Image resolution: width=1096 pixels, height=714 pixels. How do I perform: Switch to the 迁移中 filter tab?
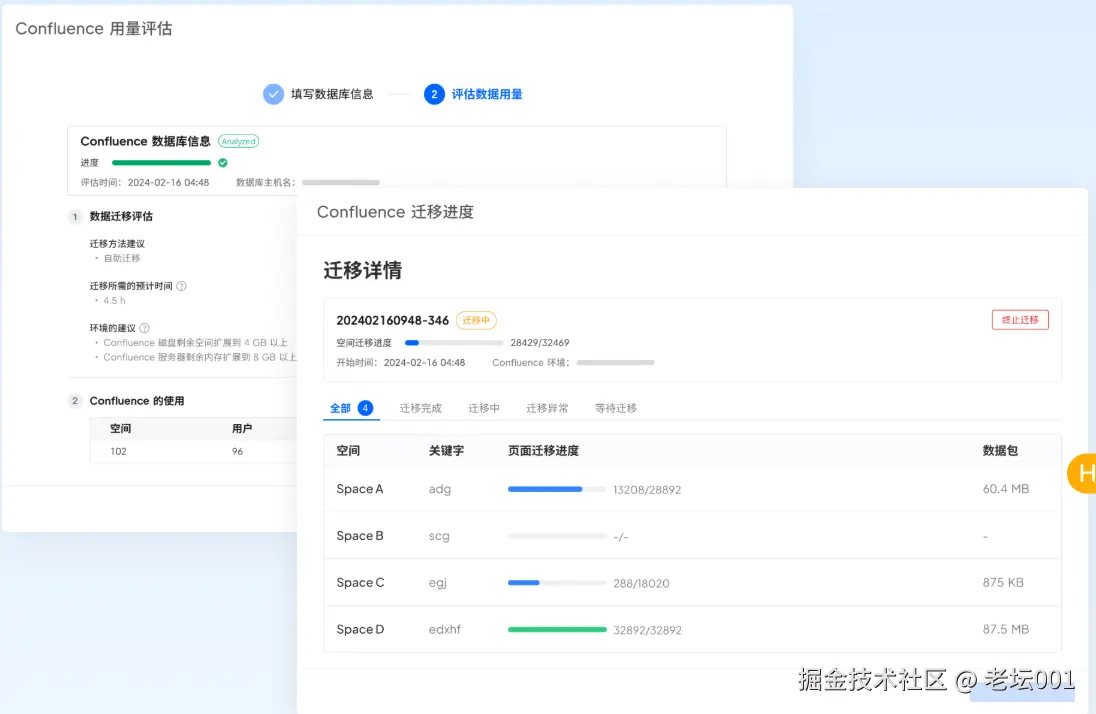point(484,408)
